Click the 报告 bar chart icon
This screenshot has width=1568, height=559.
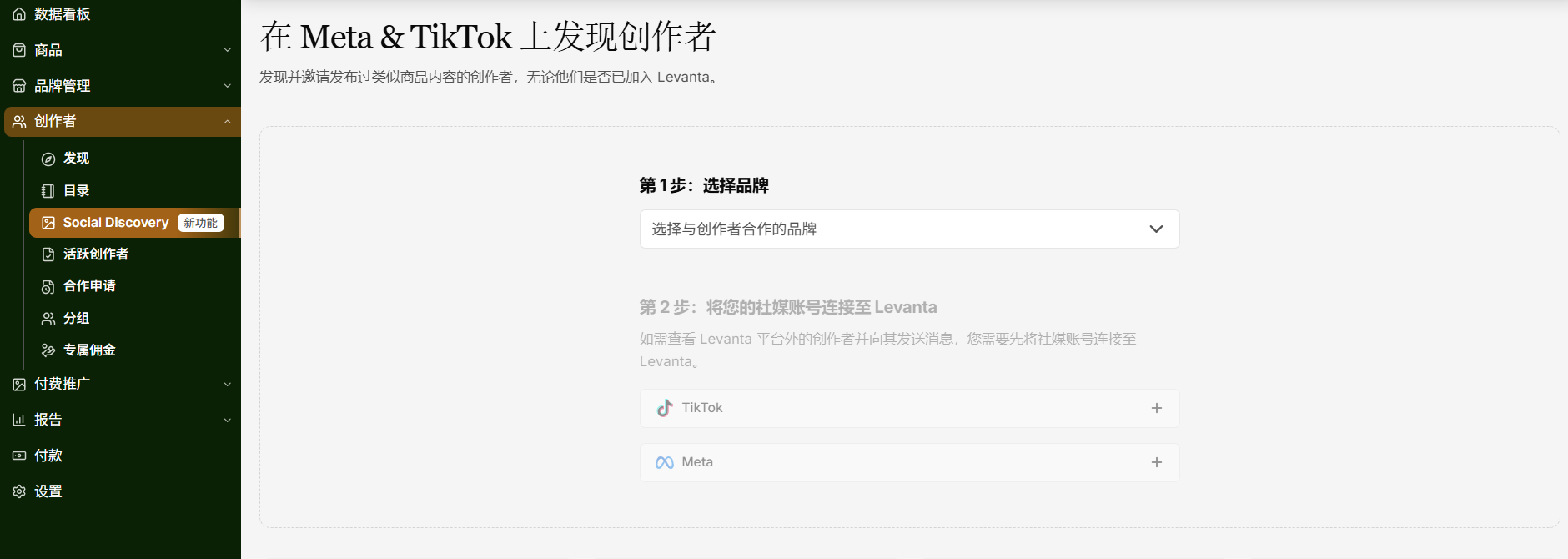pyautogui.click(x=19, y=420)
